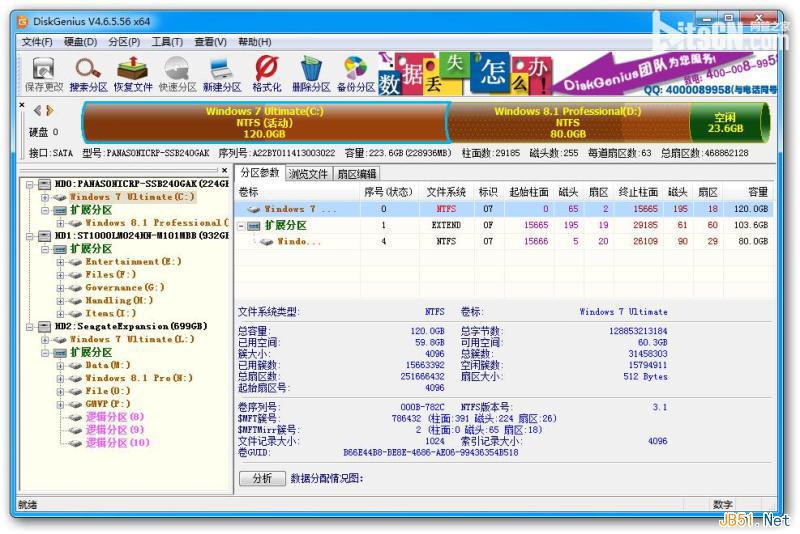Click drive icon of Items (I:)

click(76, 314)
